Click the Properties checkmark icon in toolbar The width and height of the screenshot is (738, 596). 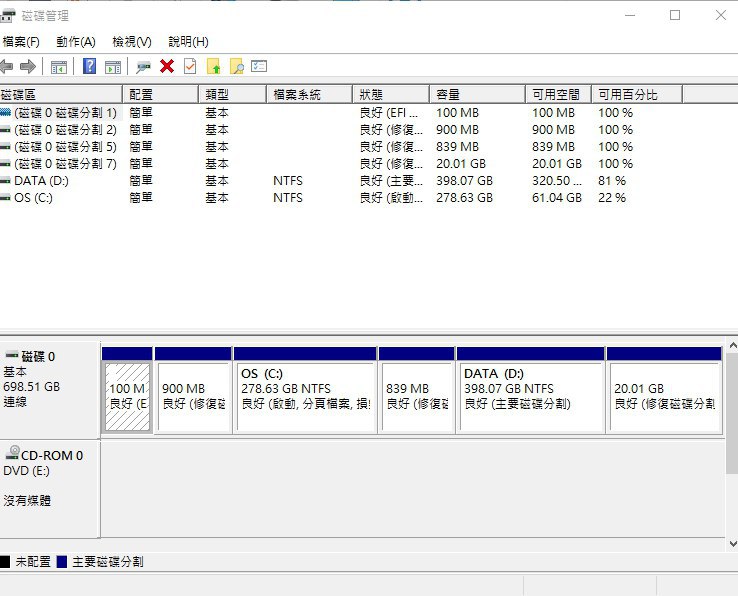point(189,66)
